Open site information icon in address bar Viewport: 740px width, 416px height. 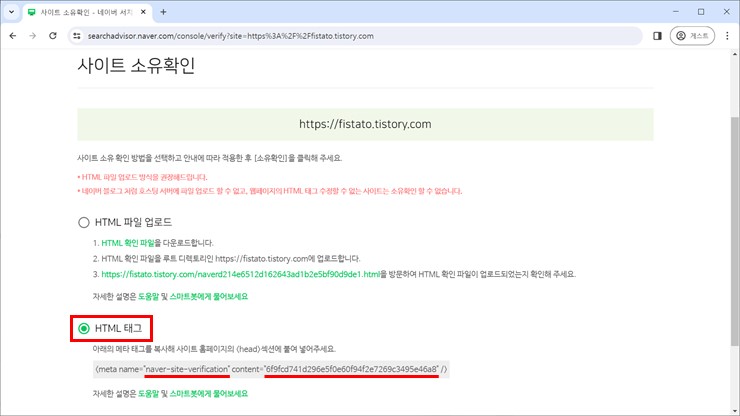coord(77,36)
